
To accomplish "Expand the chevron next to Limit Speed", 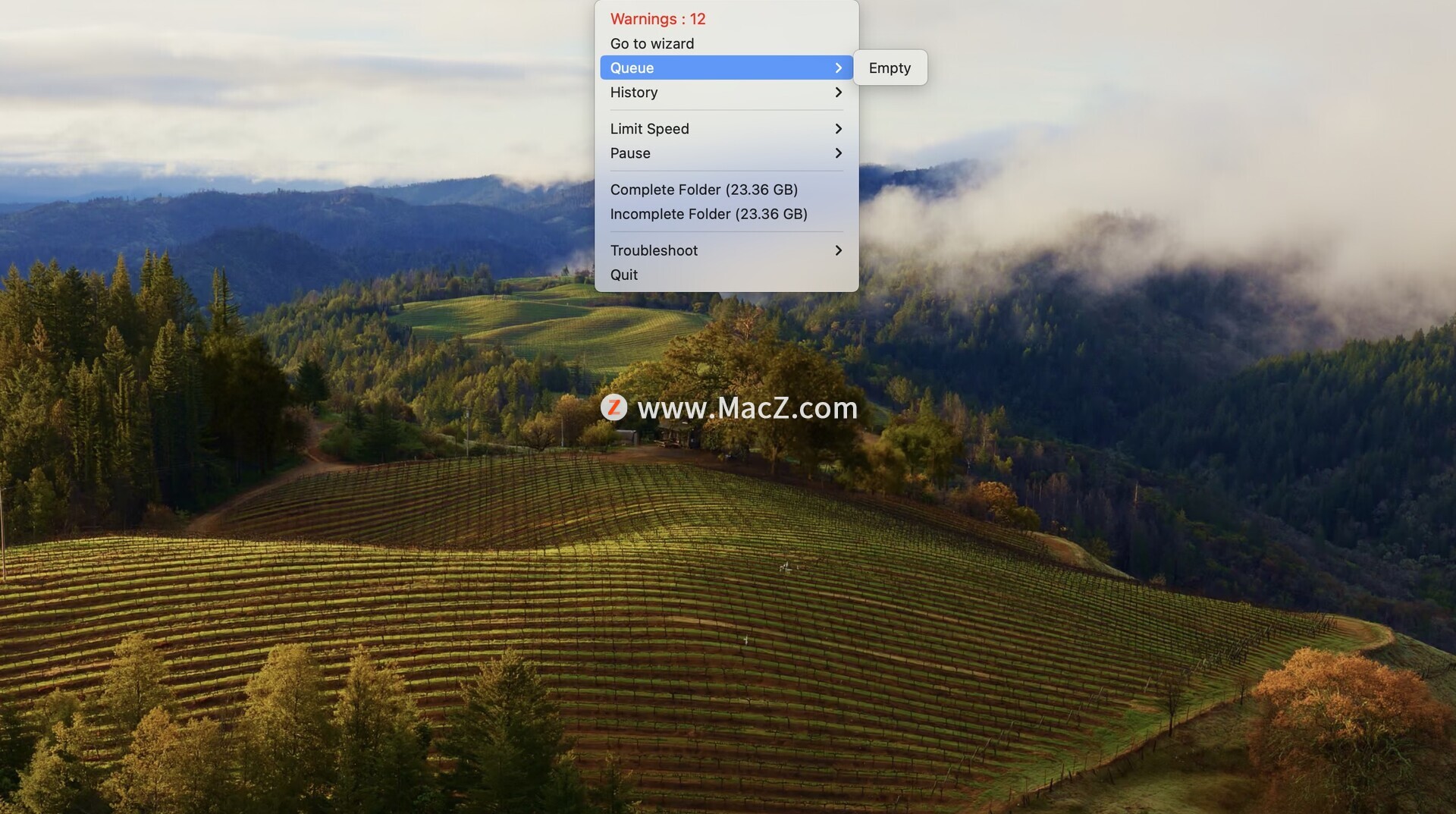I will coord(838,128).
